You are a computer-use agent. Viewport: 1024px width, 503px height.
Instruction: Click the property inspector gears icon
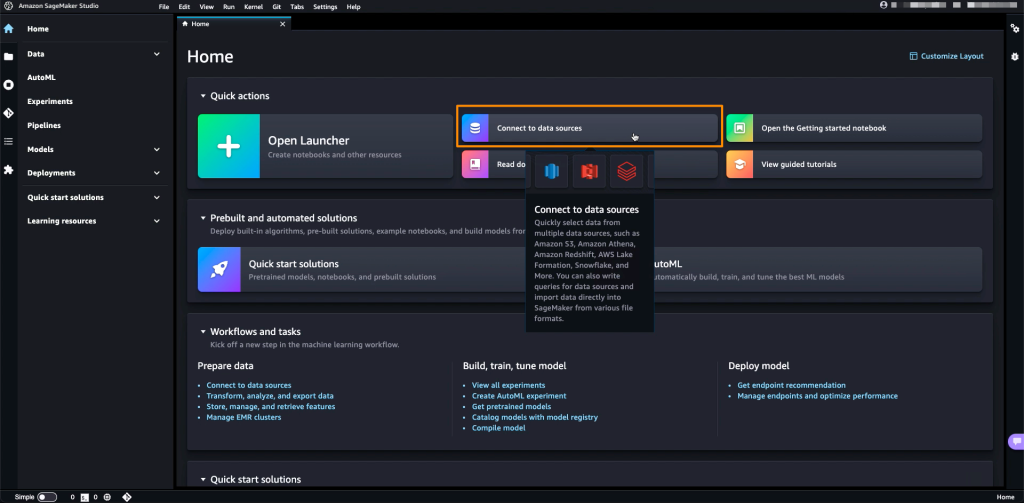point(1015,29)
